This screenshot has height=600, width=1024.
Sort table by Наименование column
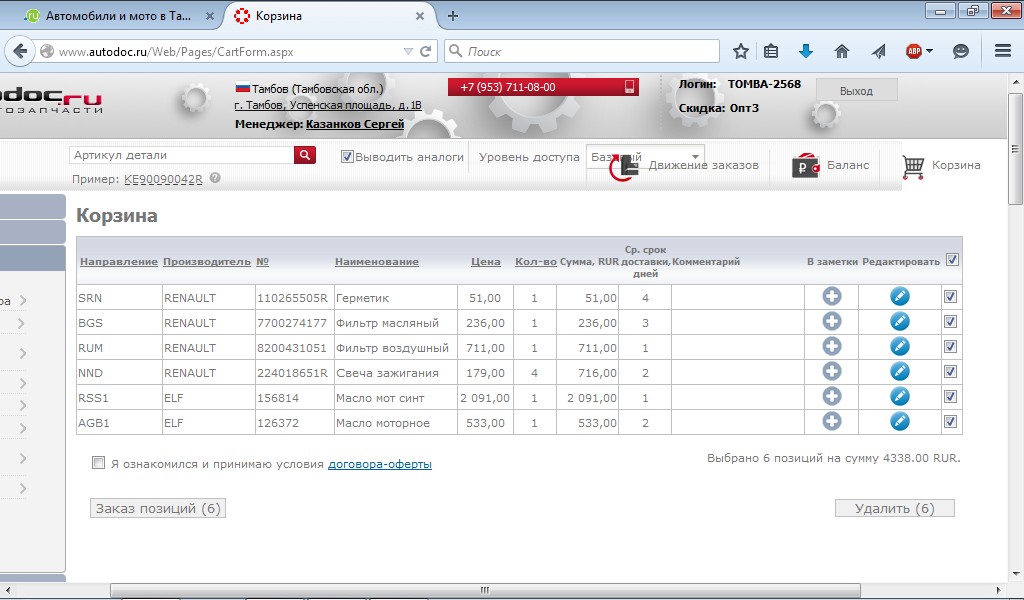click(x=377, y=262)
